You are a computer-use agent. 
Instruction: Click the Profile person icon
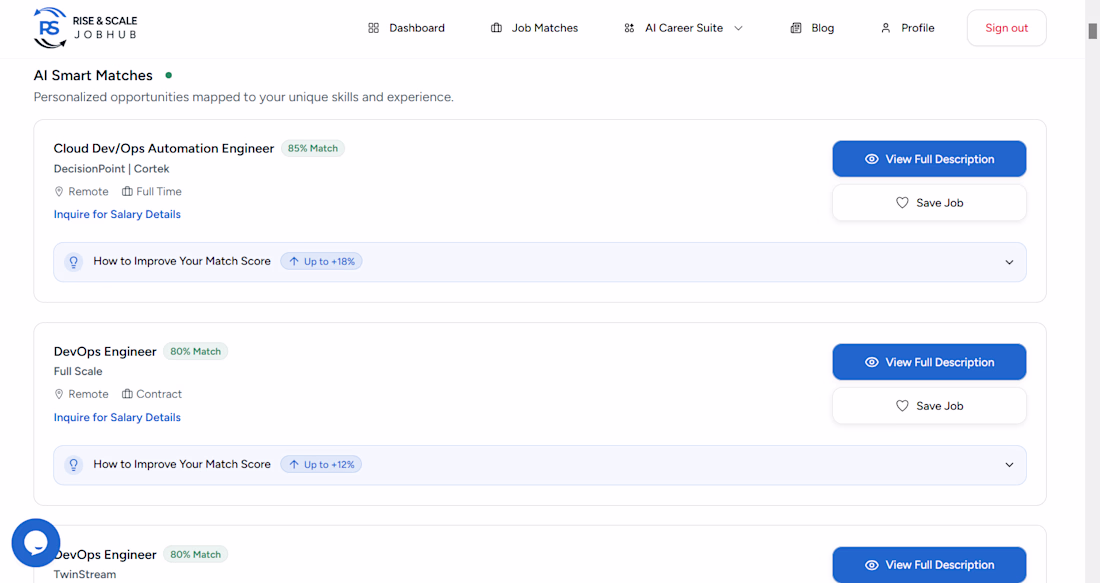tap(885, 28)
